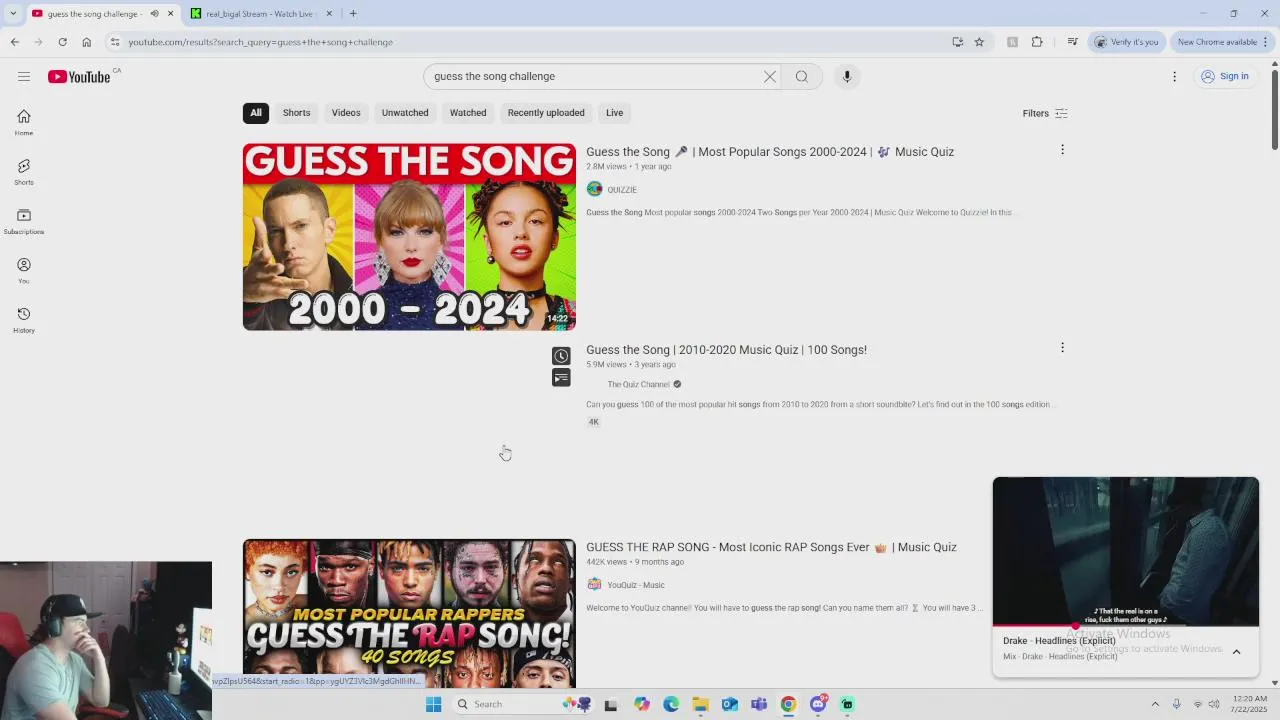Open Chrome home page button
The image size is (1280, 720).
coord(87,42)
